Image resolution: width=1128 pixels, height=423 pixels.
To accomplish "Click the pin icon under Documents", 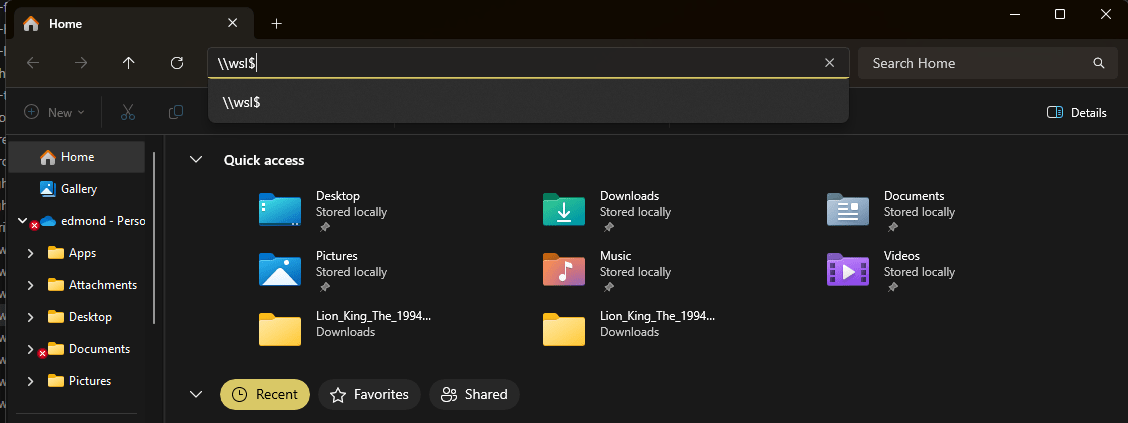I will coord(893,227).
